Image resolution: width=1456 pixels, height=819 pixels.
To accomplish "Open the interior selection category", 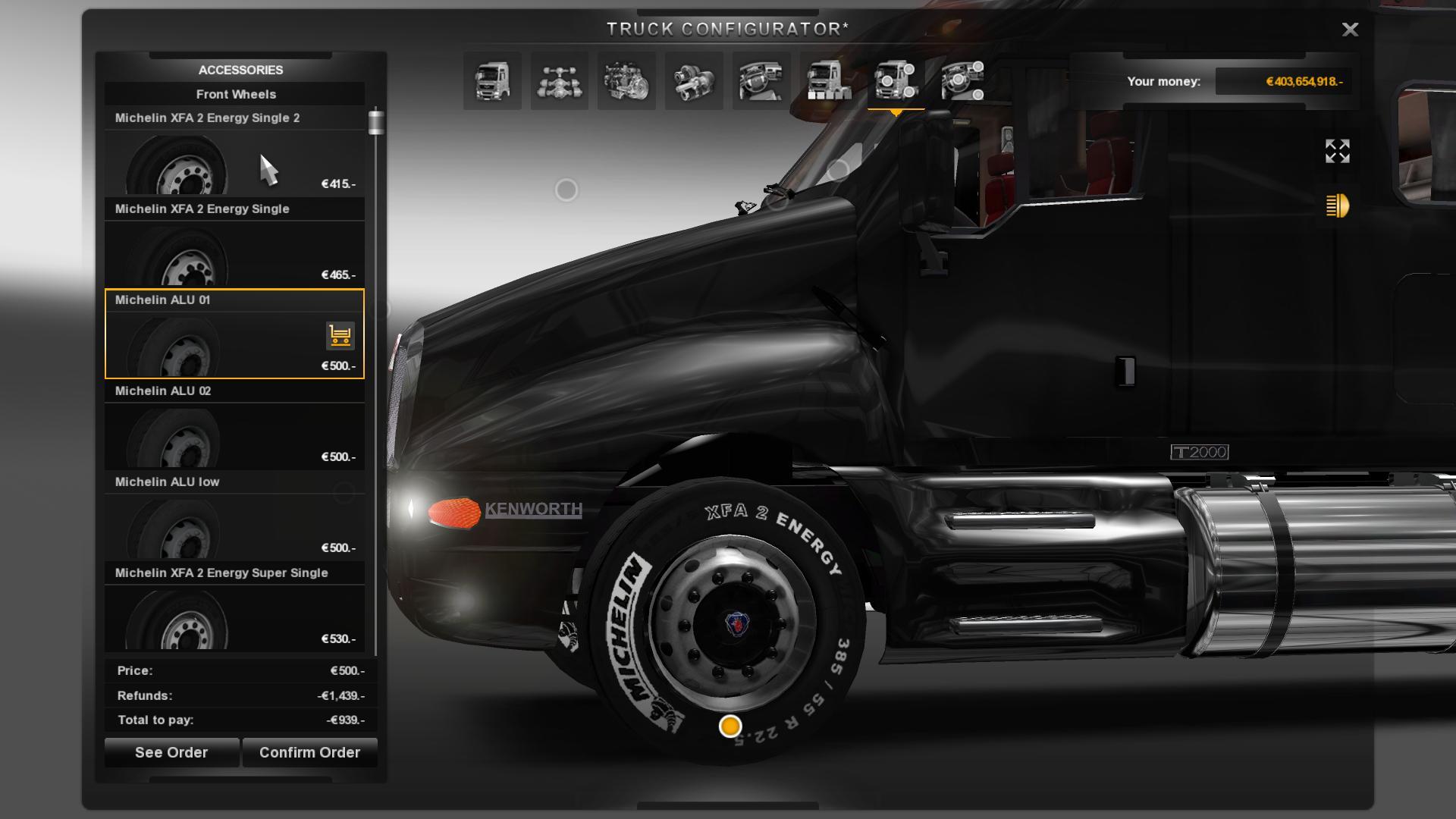I will [x=761, y=80].
